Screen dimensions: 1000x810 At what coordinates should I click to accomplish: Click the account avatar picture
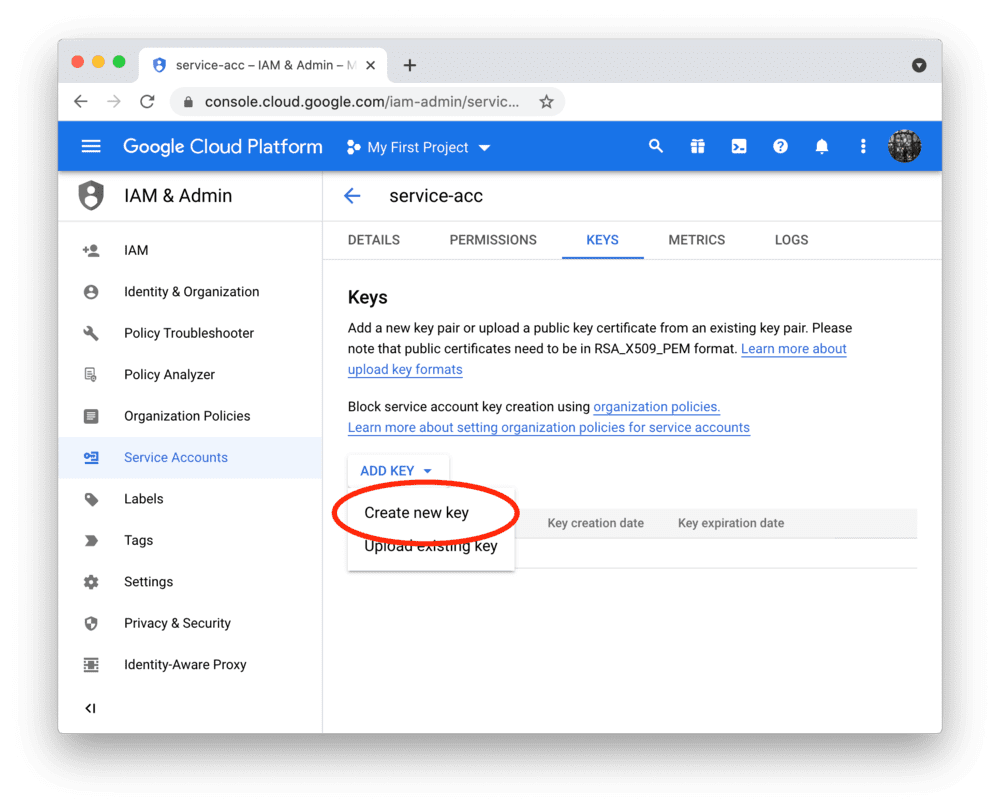tap(904, 146)
